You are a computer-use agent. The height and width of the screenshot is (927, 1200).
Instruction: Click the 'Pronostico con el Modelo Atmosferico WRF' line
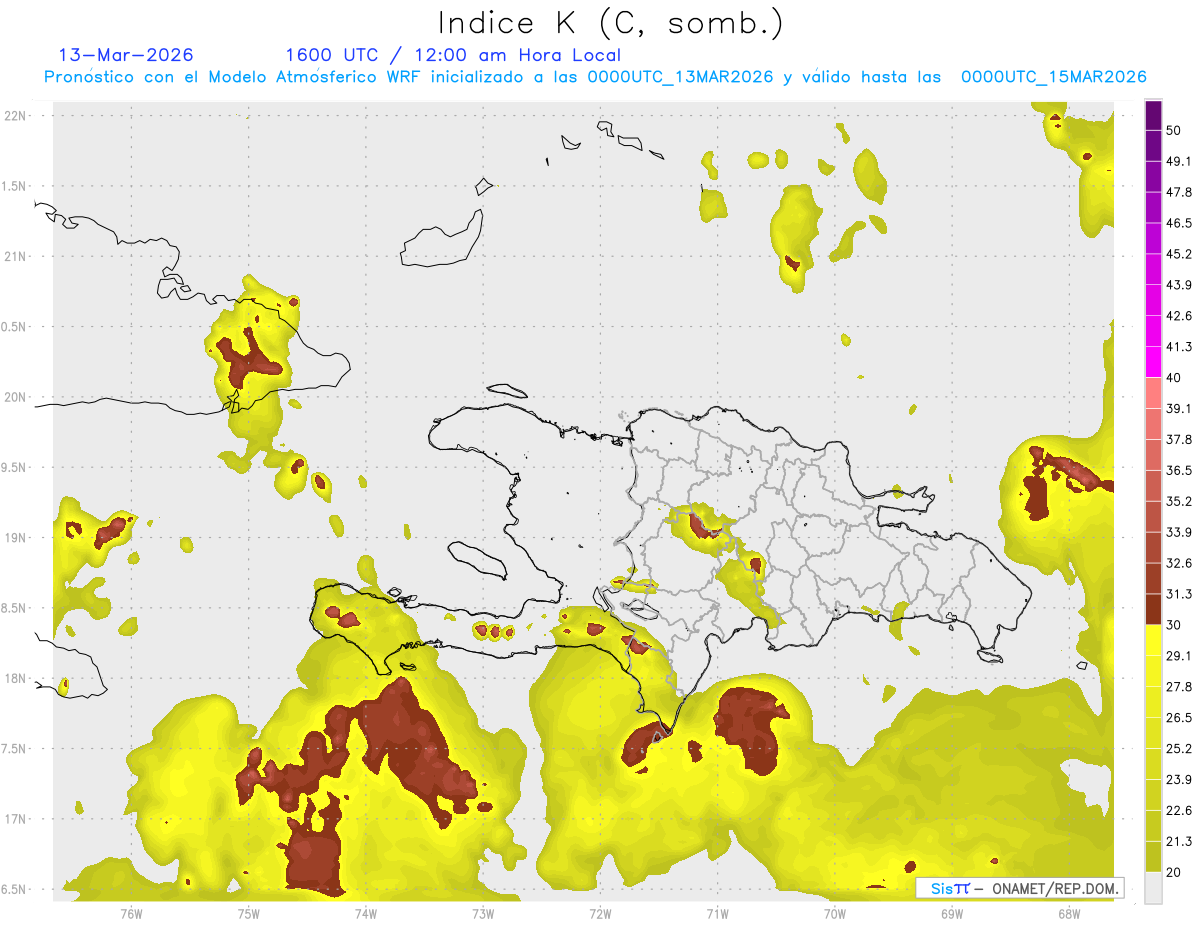[595, 77]
